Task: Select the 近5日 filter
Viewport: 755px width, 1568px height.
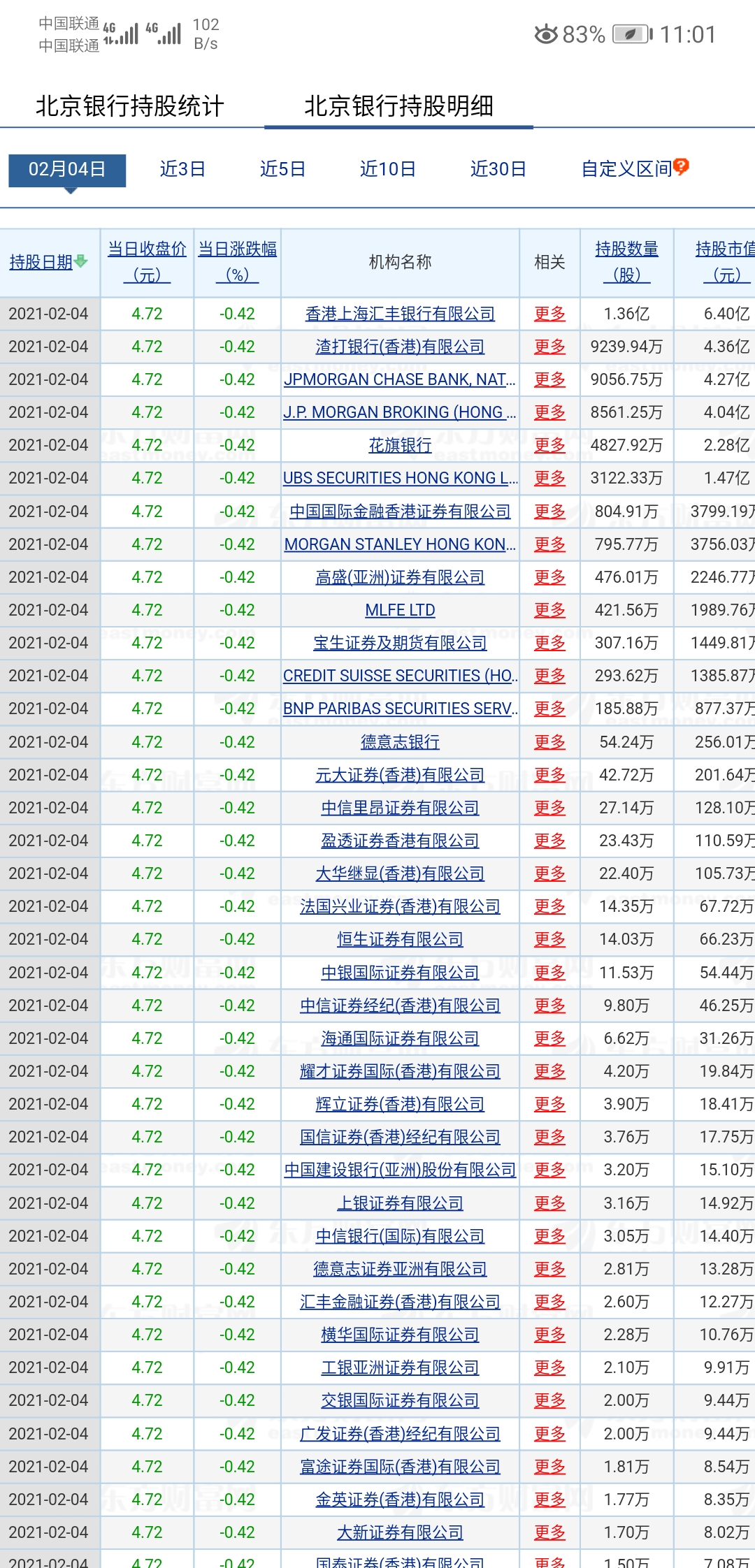Action: tap(282, 169)
